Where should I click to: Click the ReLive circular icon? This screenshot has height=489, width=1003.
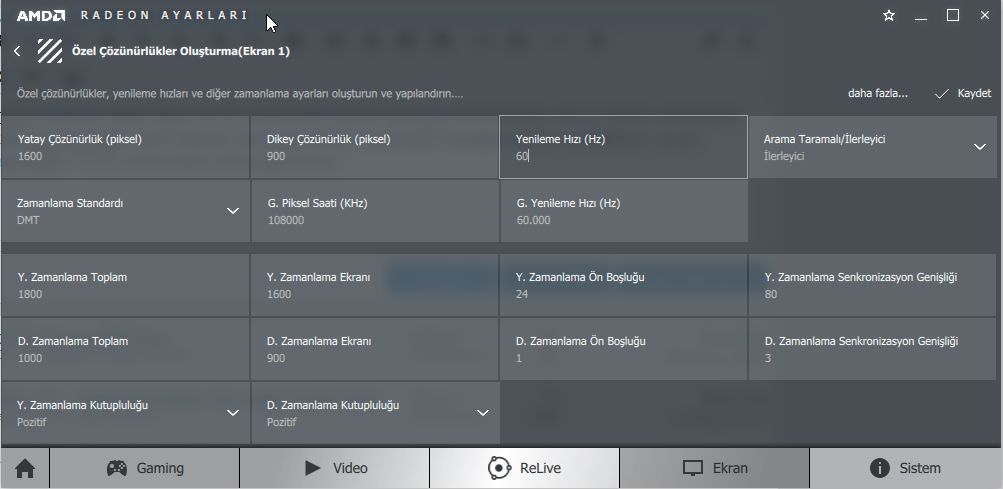coord(499,468)
